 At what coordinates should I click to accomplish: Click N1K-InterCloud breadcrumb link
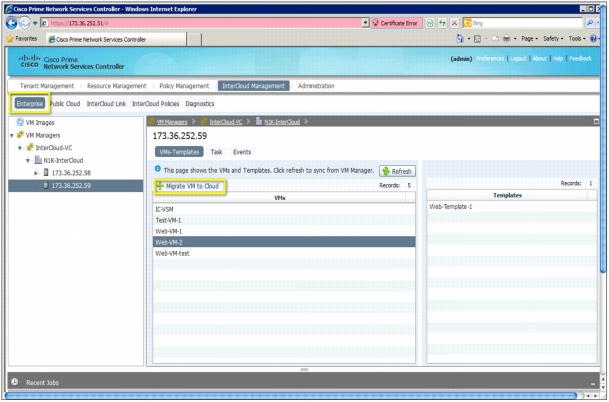282,122
